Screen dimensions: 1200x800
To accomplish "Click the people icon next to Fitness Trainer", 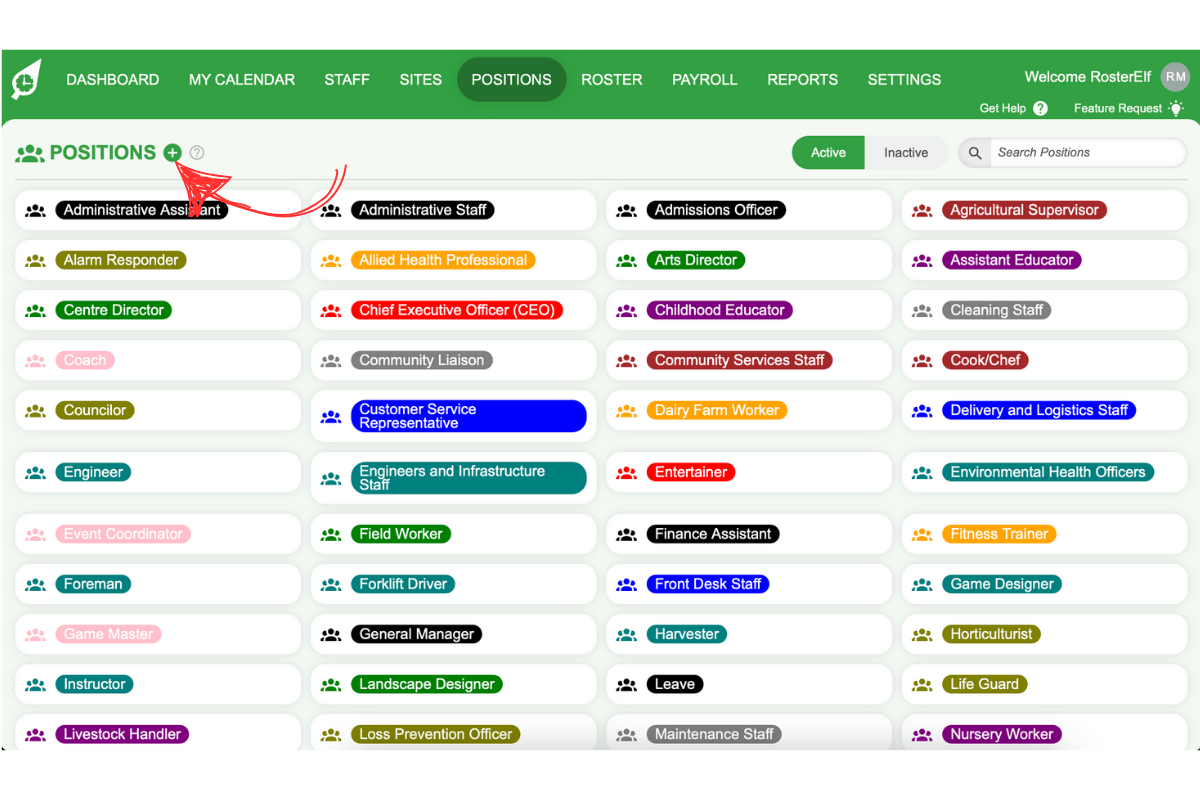I will pos(921,534).
